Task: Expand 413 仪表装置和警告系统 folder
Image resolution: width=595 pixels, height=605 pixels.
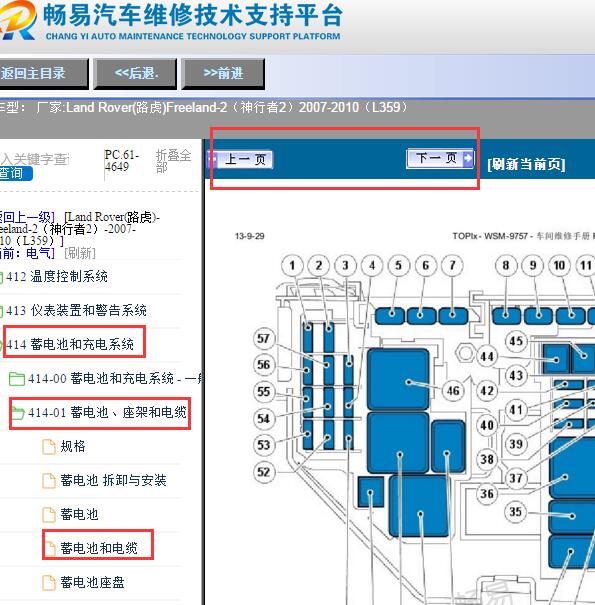Action: tap(76, 311)
